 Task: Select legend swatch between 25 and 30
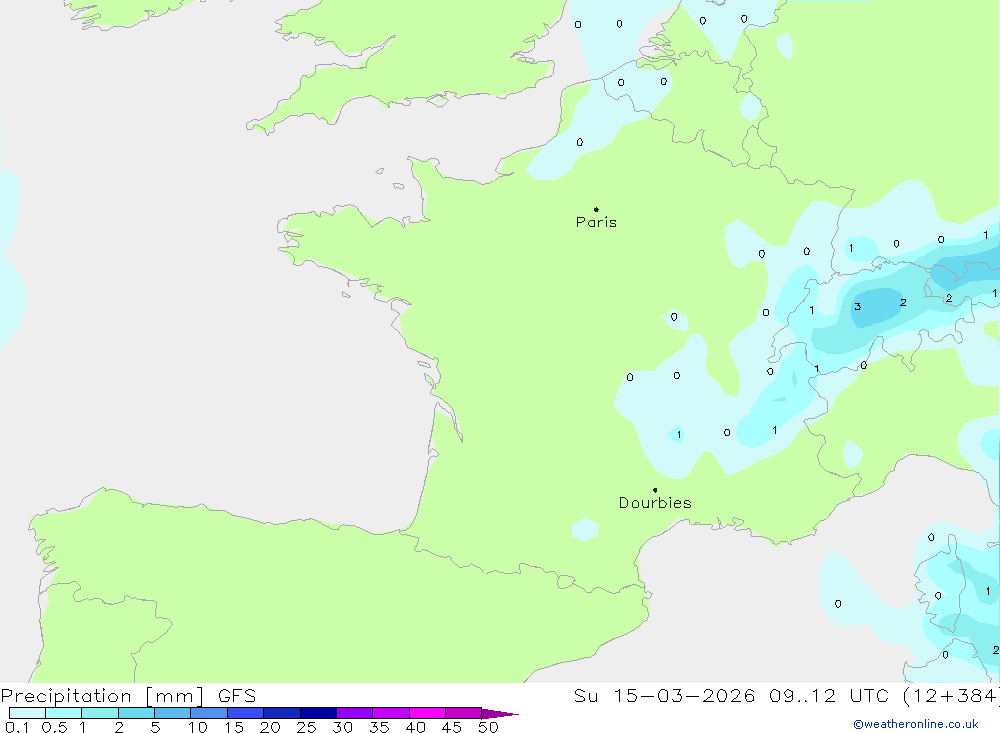coord(318,713)
